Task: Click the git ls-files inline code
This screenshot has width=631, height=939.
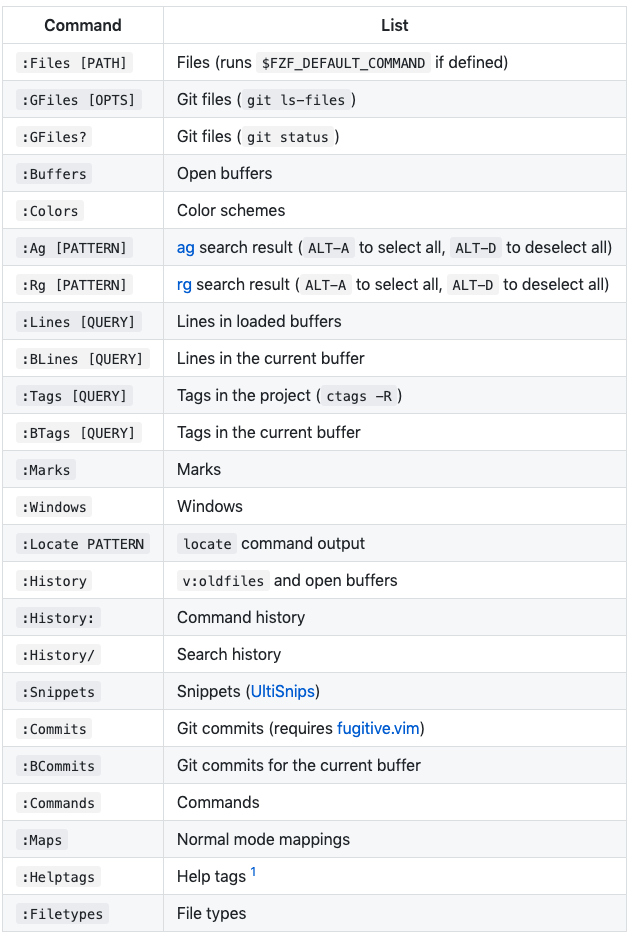Action: (297, 100)
